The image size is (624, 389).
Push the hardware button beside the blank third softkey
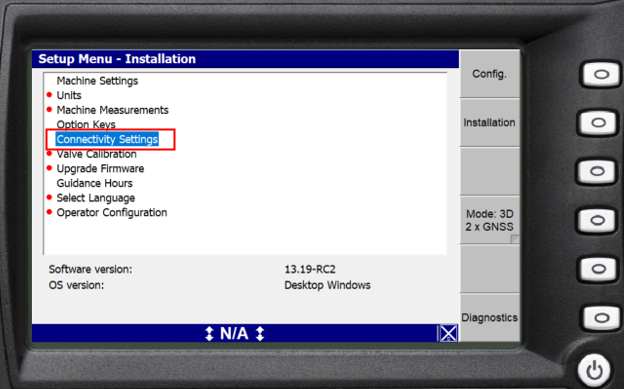597,171
